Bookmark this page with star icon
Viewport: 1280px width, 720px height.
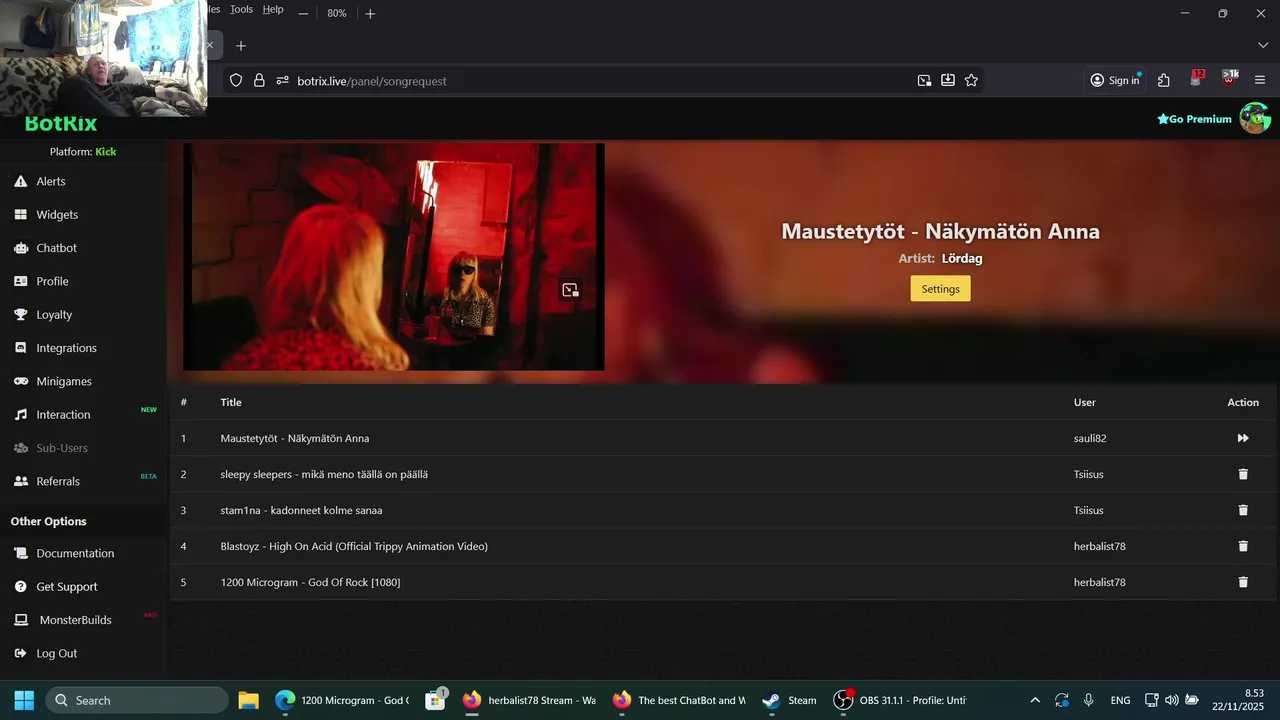[x=971, y=81]
